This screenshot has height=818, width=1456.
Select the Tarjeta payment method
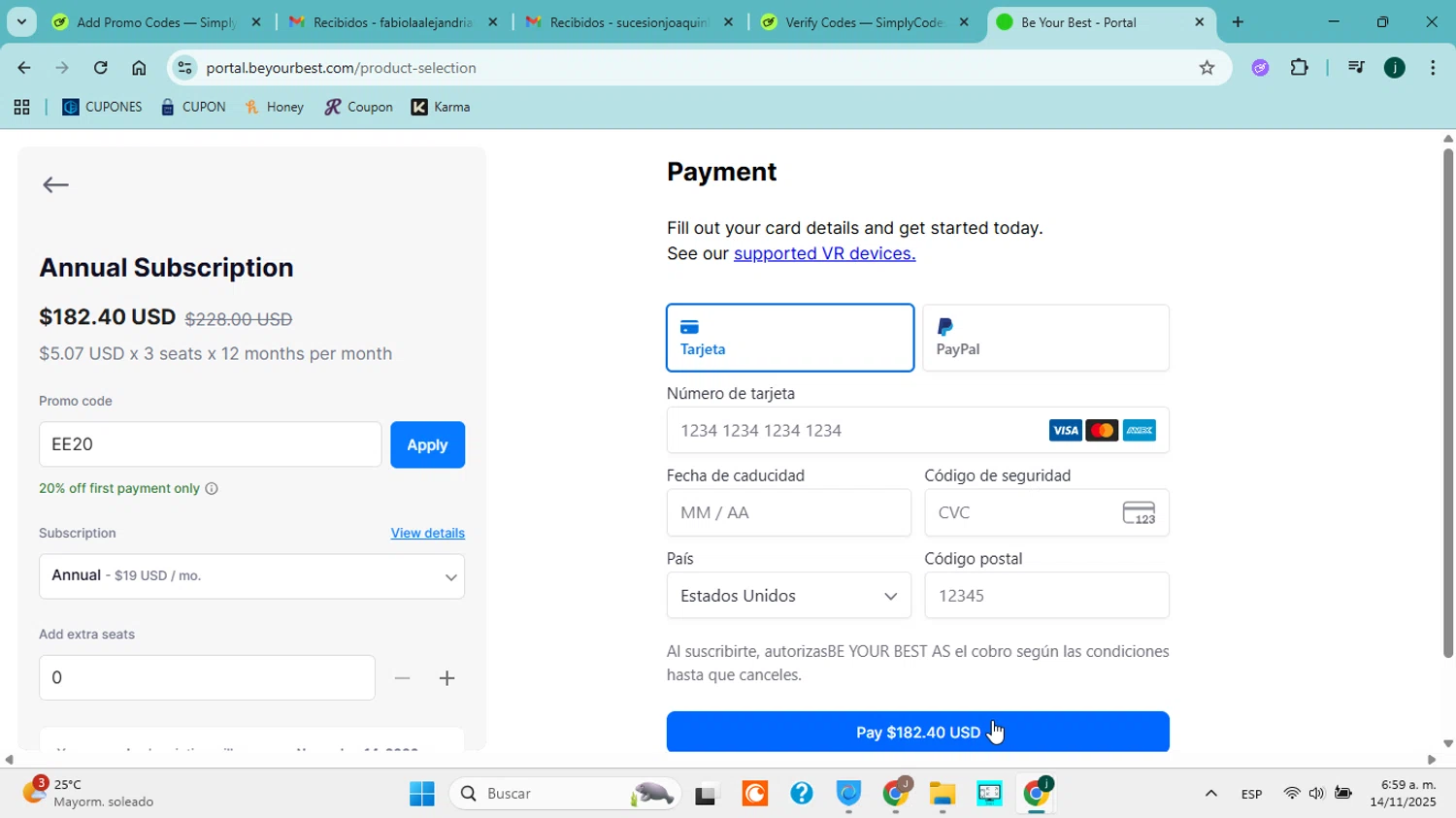(x=790, y=338)
